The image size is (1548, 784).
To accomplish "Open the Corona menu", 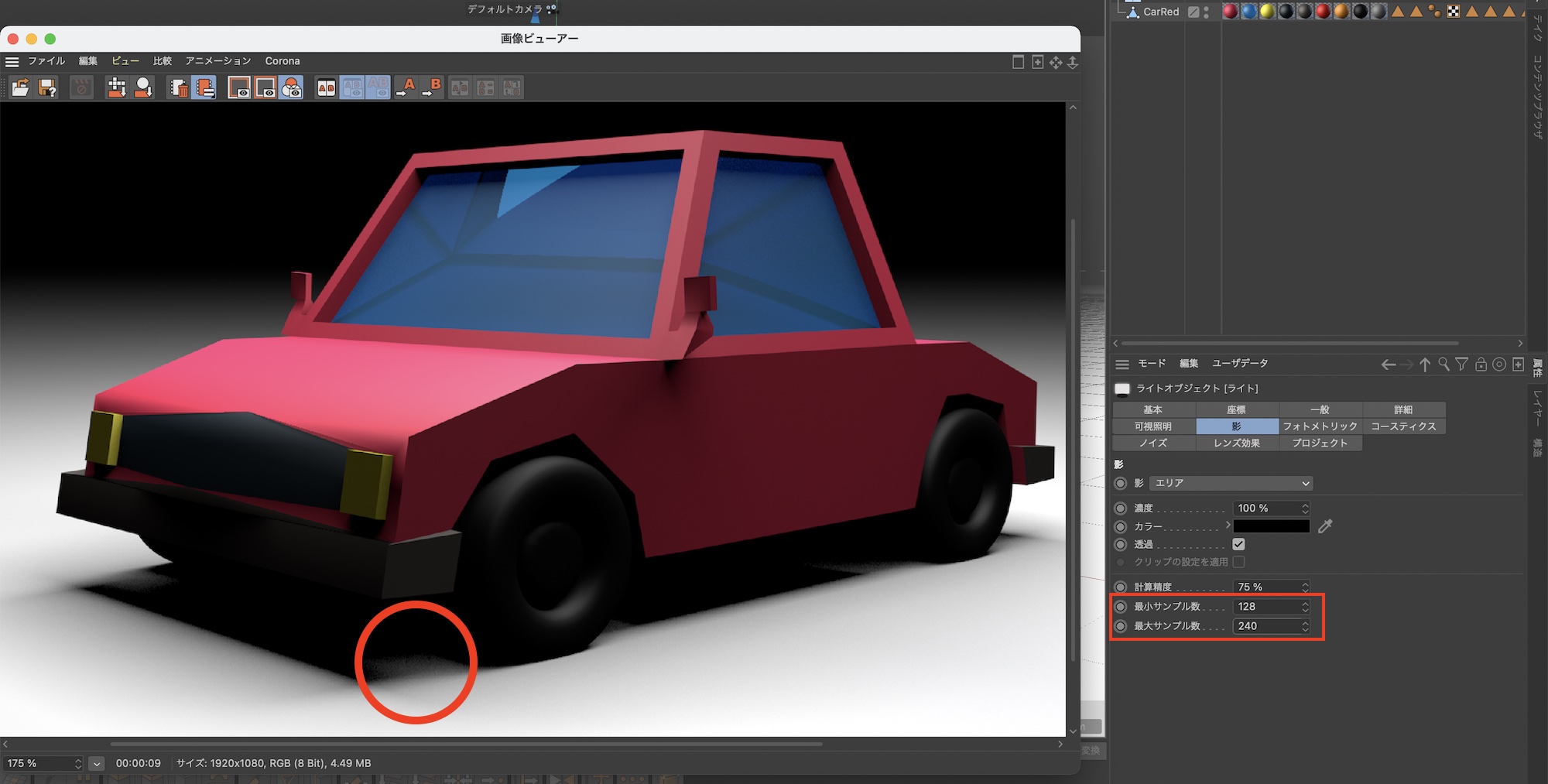I will (x=282, y=61).
